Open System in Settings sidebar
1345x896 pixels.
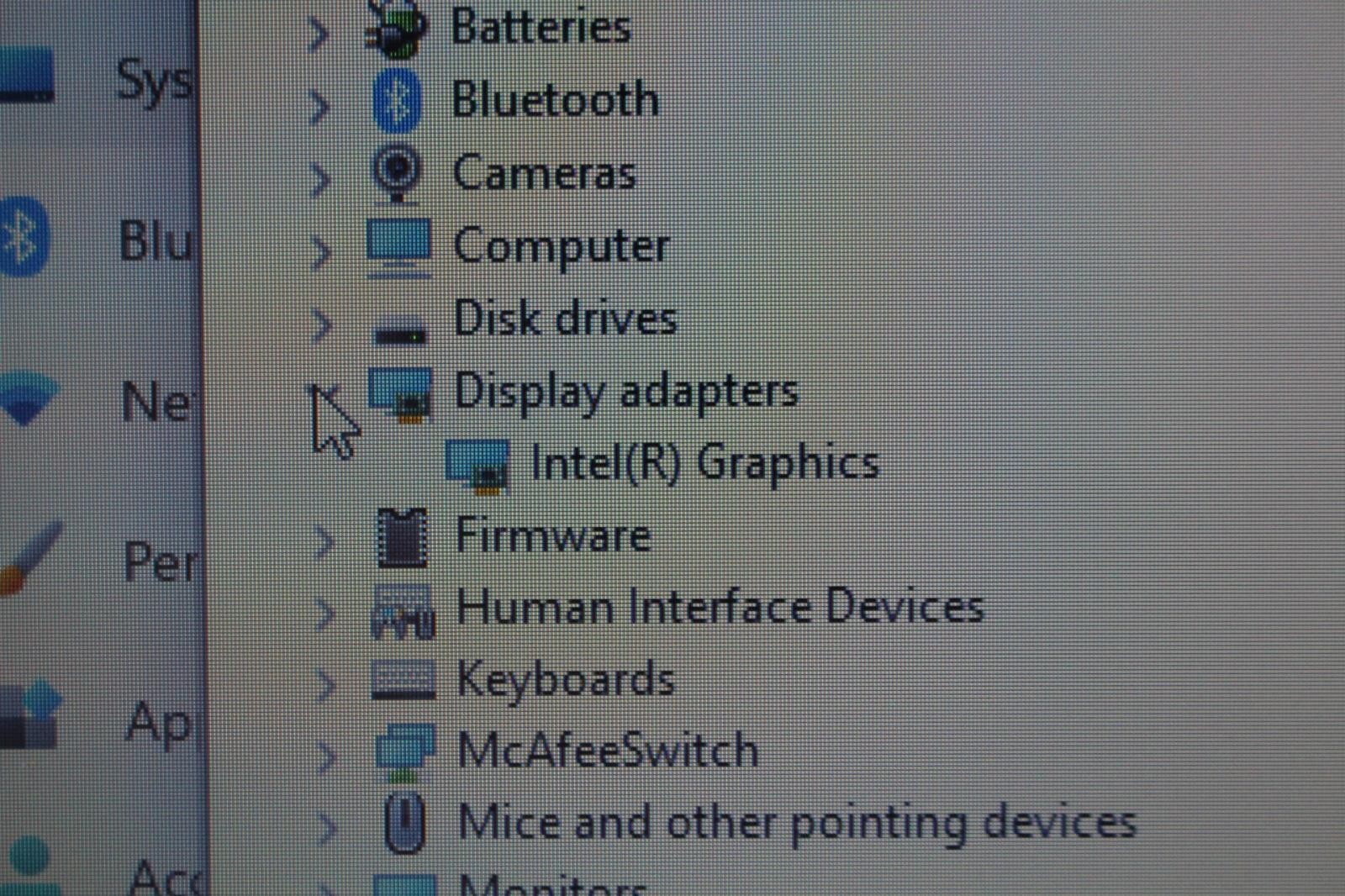click(x=155, y=82)
